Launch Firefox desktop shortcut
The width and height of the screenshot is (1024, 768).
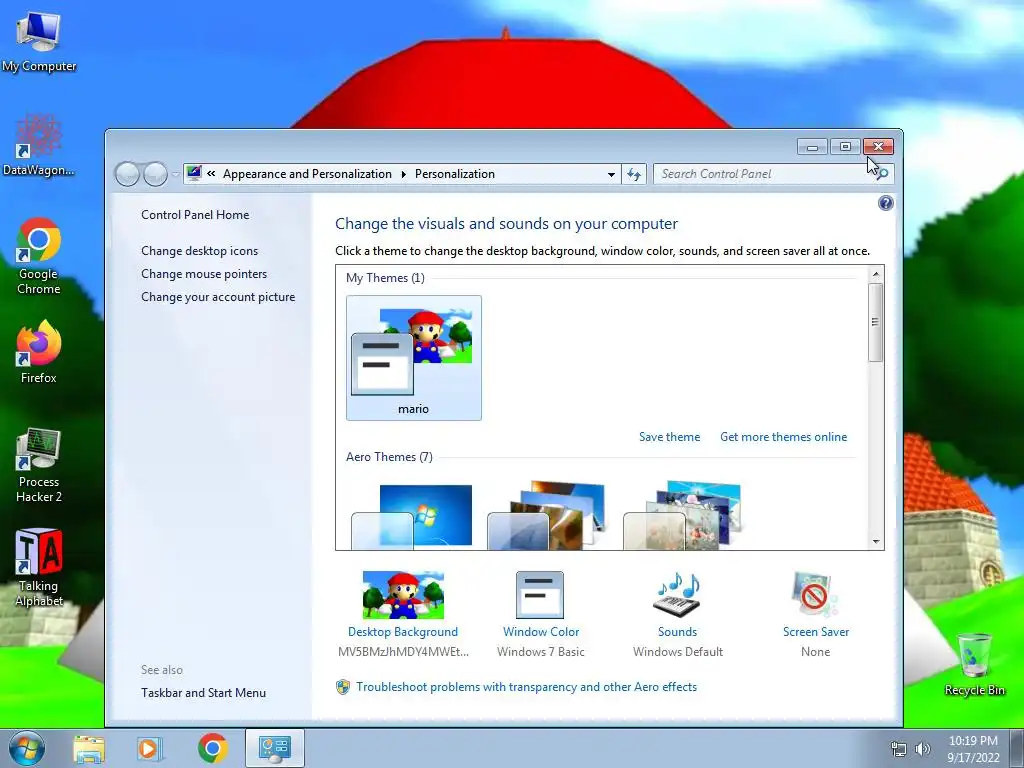pos(39,351)
